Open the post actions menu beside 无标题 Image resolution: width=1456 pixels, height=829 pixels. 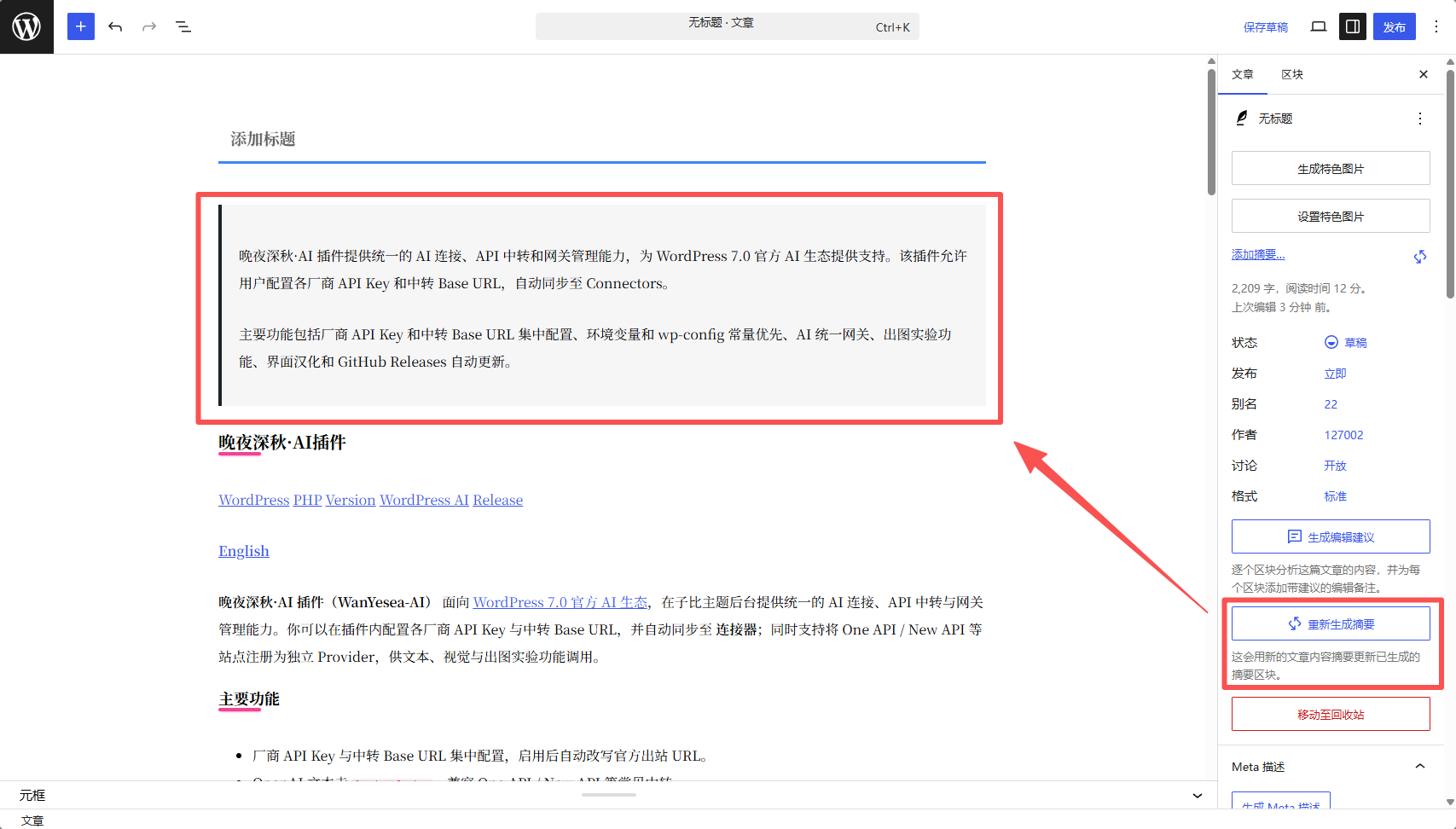click(1420, 119)
